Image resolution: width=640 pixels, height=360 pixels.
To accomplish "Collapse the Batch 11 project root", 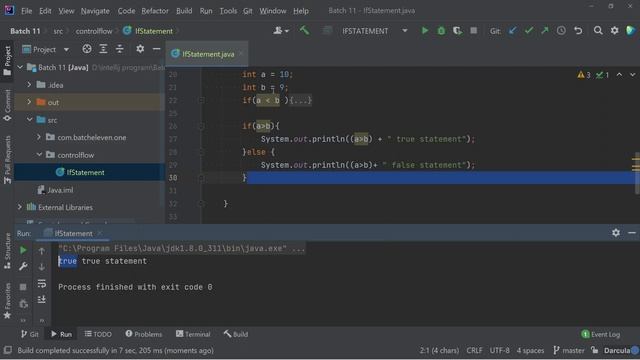I will [20, 67].
